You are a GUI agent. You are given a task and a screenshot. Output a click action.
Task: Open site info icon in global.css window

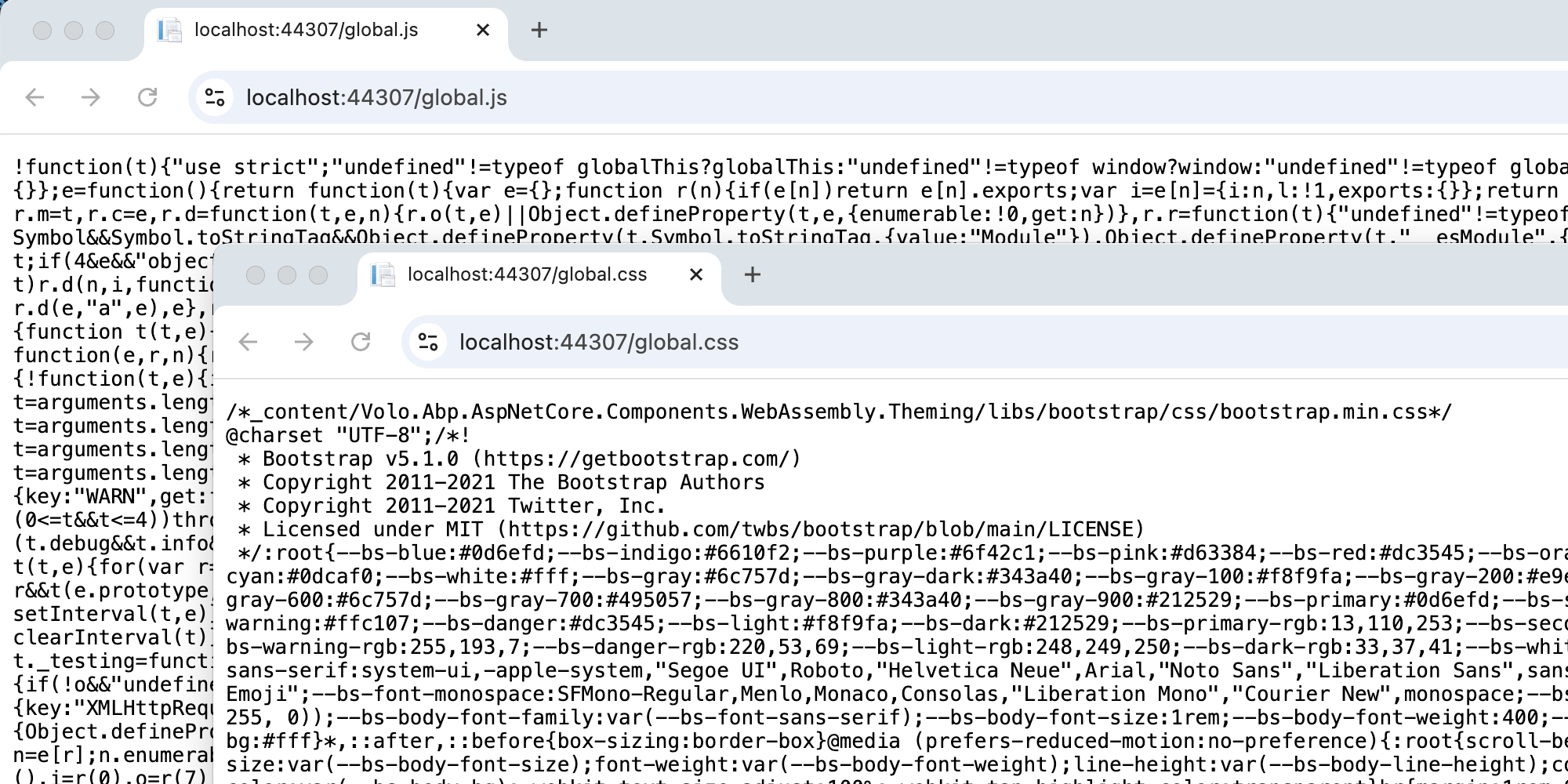pyautogui.click(x=428, y=342)
